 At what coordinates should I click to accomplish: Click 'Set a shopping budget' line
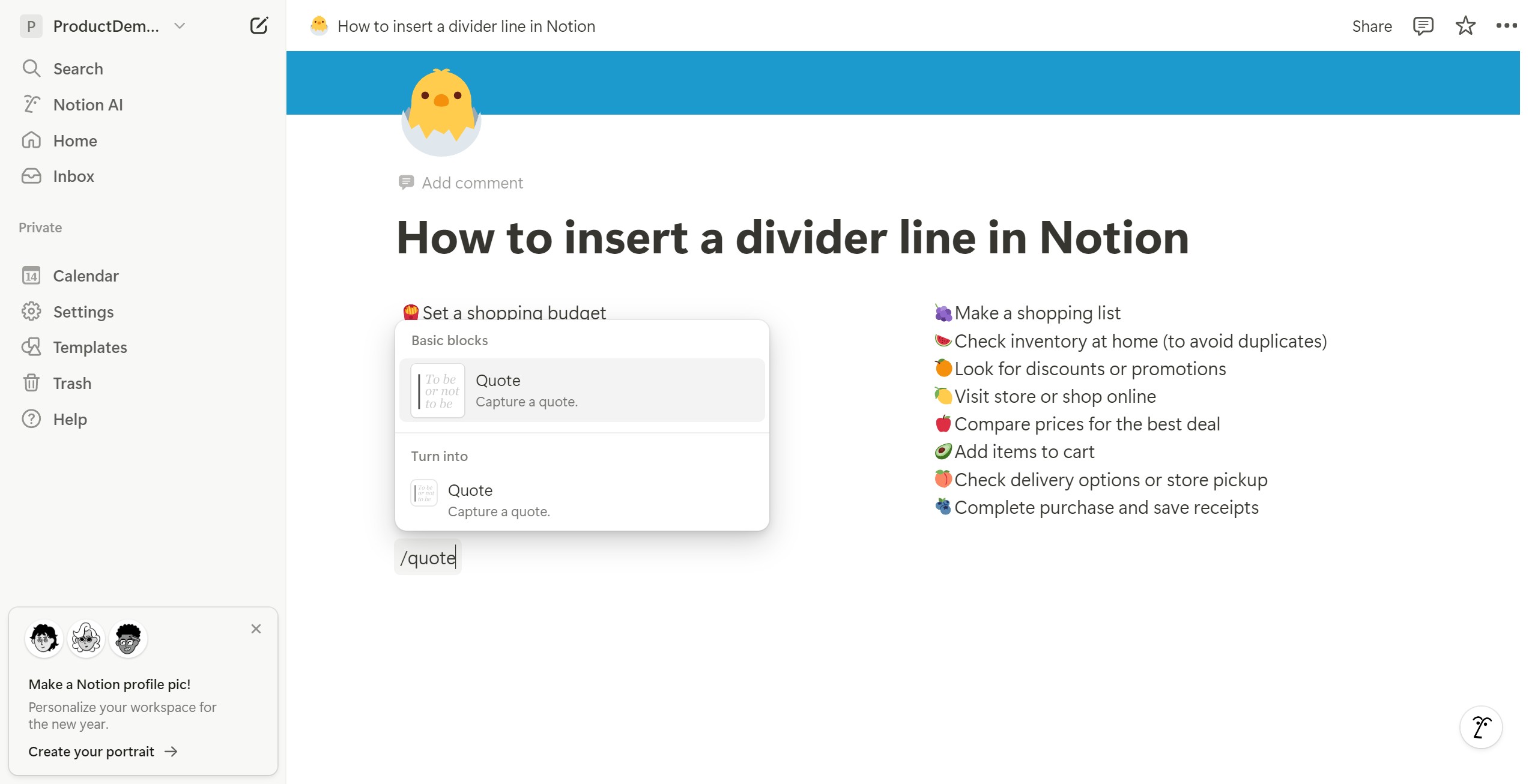pyautogui.click(x=514, y=313)
